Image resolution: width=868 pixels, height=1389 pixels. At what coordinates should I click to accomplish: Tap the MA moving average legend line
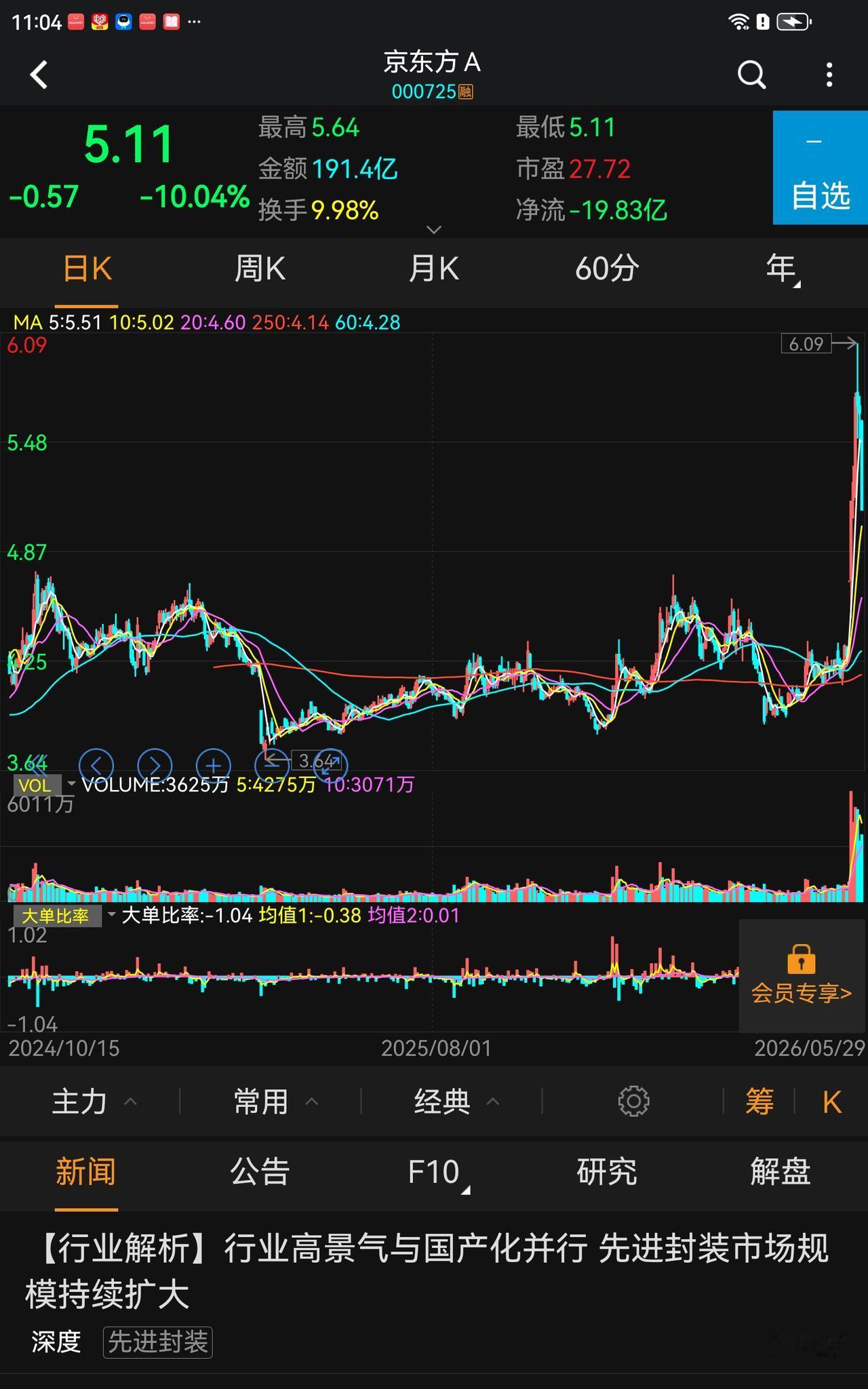[x=207, y=322]
